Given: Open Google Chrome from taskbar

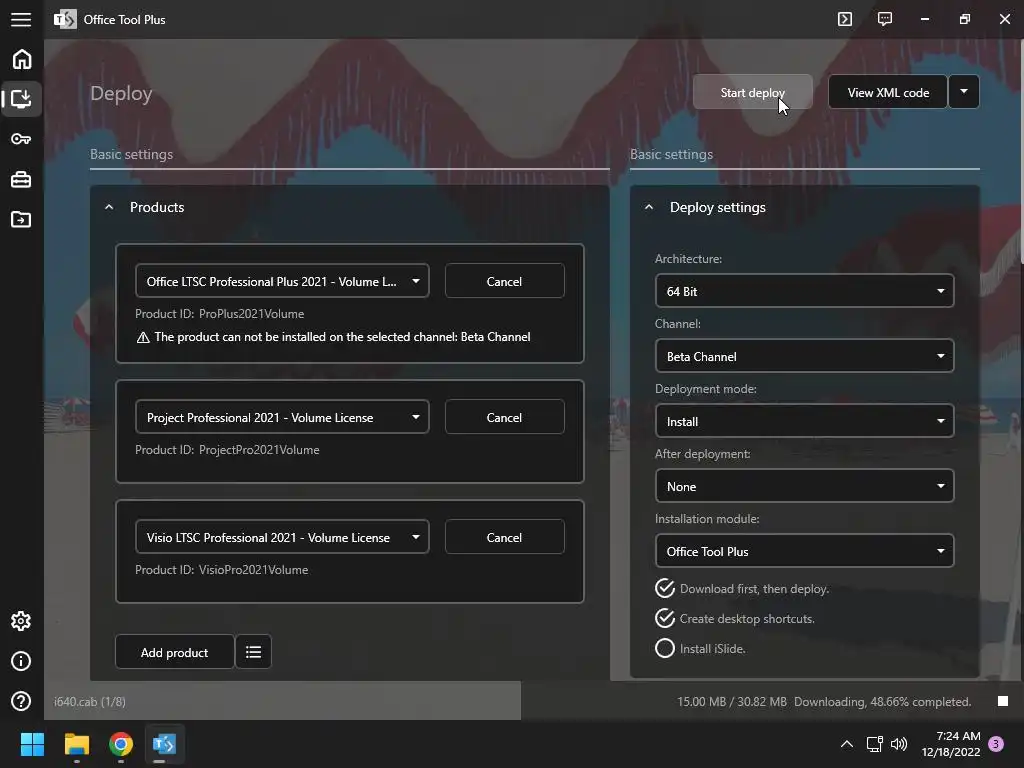Looking at the screenshot, I should (121, 744).
